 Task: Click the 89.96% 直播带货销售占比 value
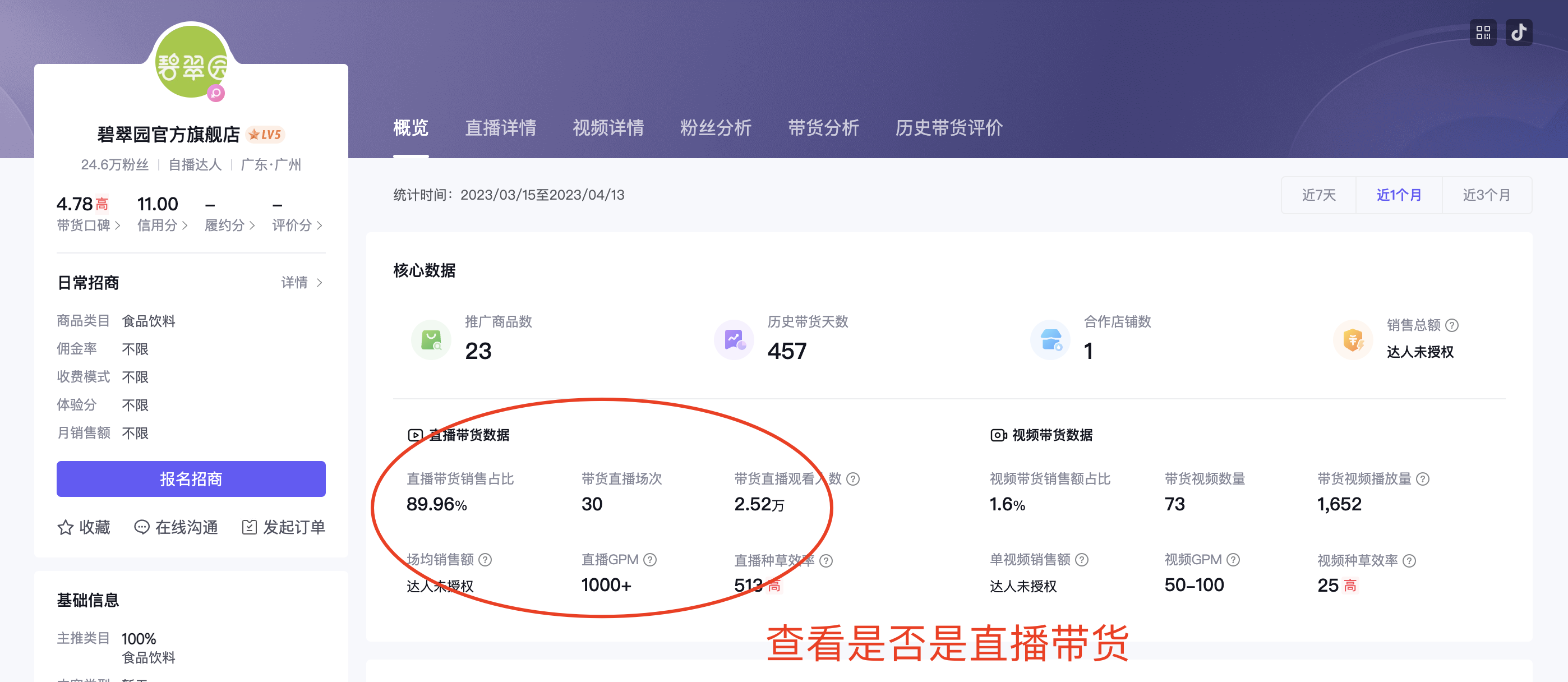point(436,504)
